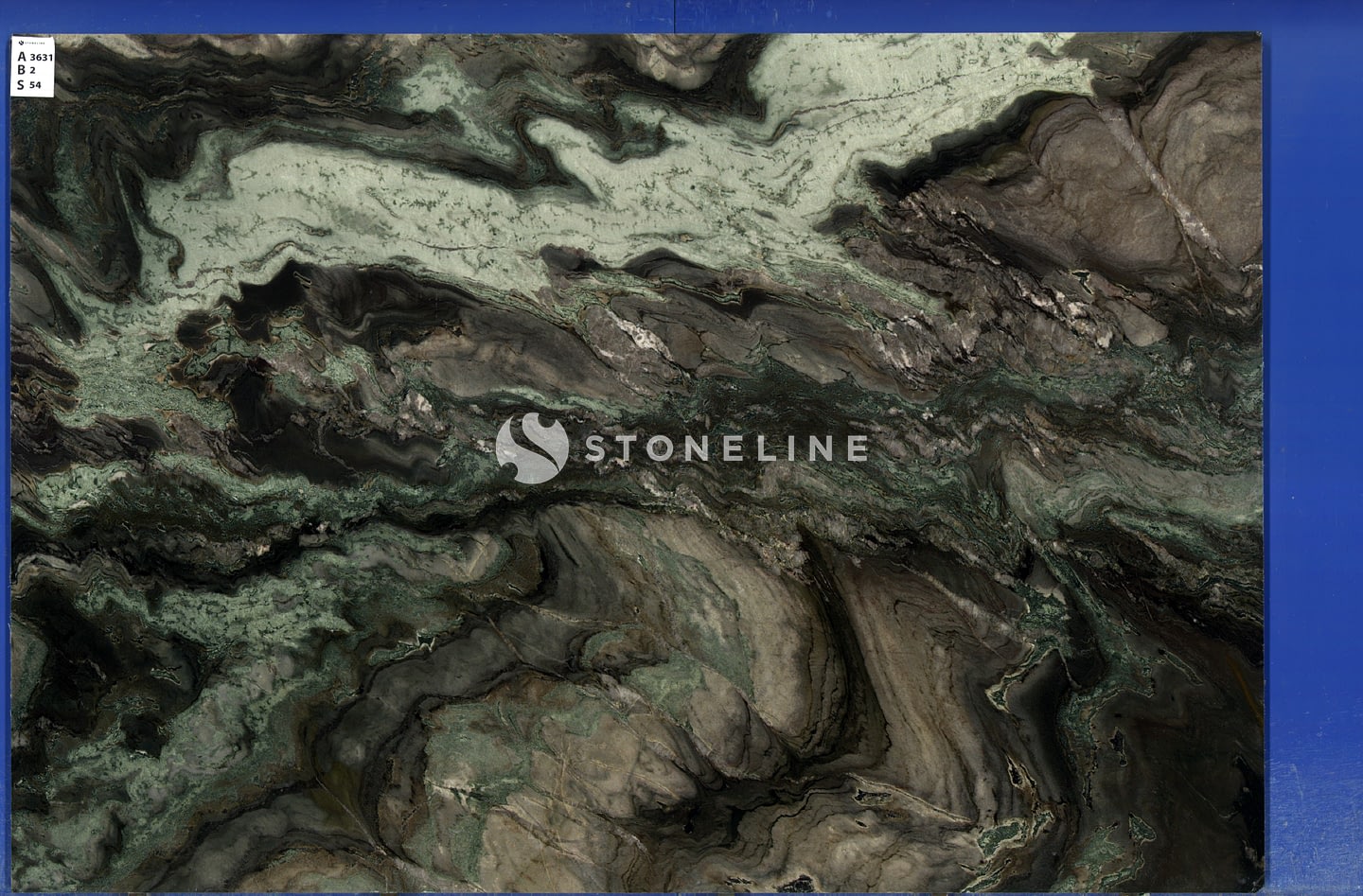Click the STONELINE watermark text

[725, 448]
